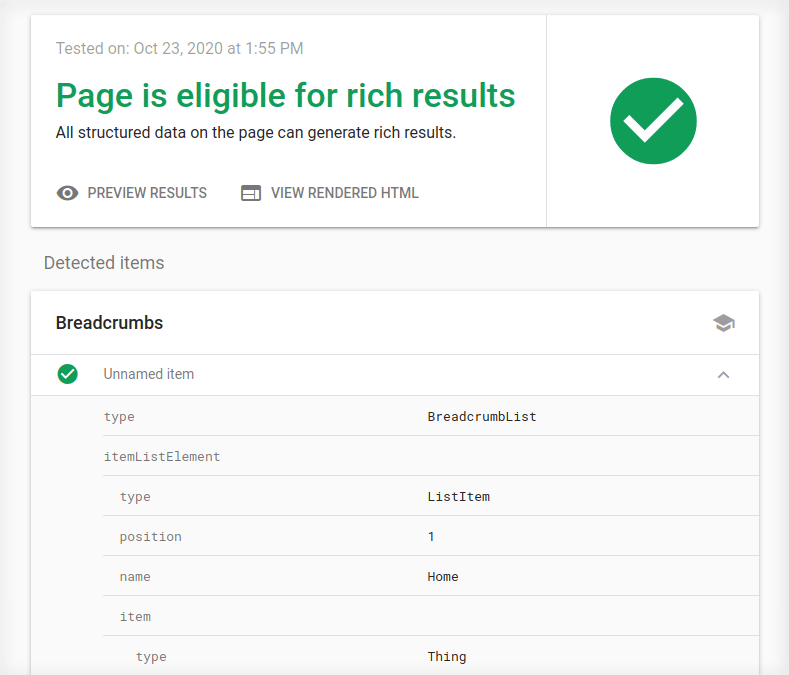Image resolution: width=789 pixels, height=675 pixels.
Task: Click the BreadcrumbList type value
Action: (x=481, y=416)
